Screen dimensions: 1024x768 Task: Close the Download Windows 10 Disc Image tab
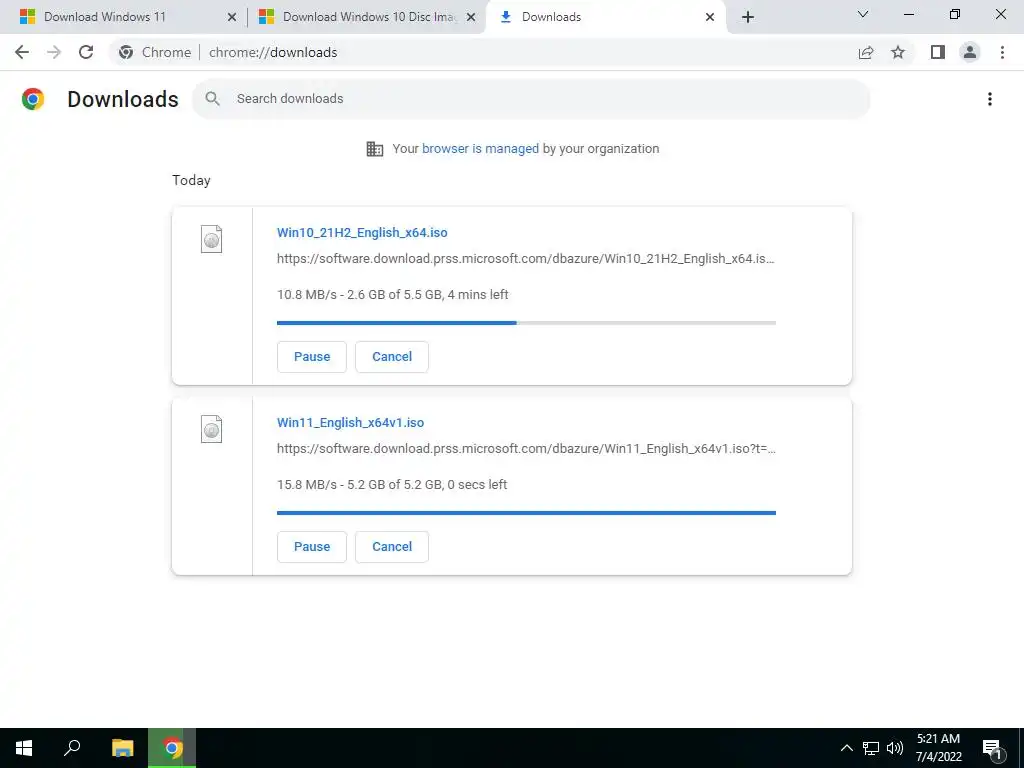471,18
